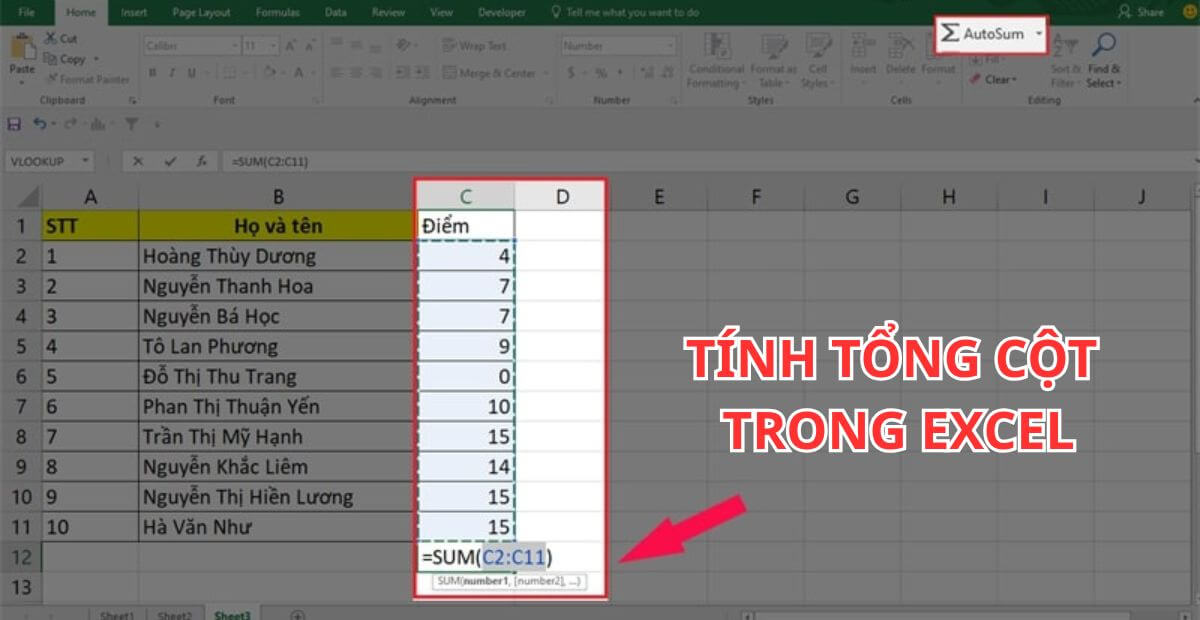Switch to the Page Layout tab
The image size is (1200, 620).
(x=199, y=12)
